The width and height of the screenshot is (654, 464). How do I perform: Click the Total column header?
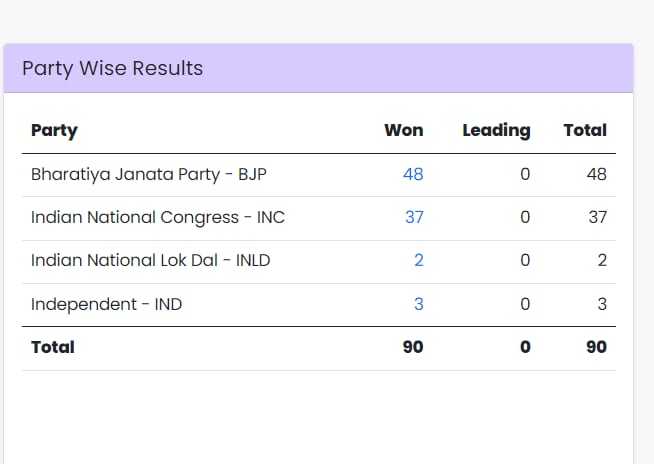[x=585, y=130]
